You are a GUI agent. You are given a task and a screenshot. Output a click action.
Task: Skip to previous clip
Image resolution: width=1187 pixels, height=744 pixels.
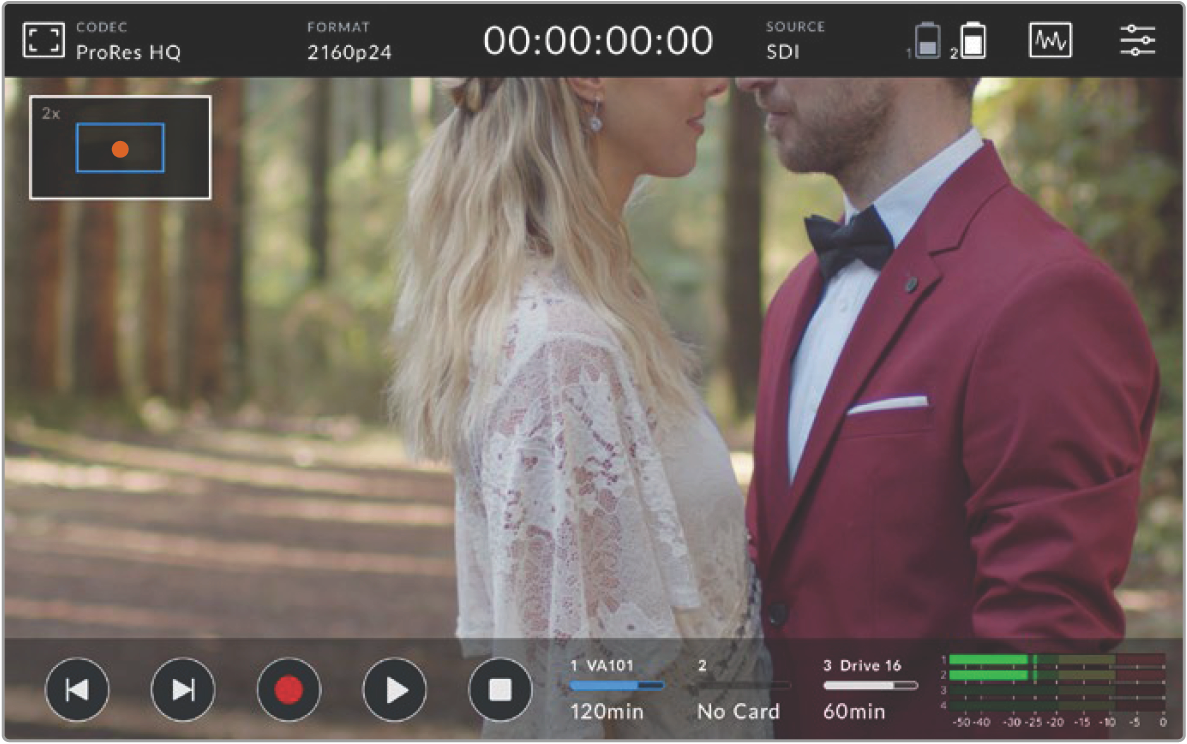(77, 690)
